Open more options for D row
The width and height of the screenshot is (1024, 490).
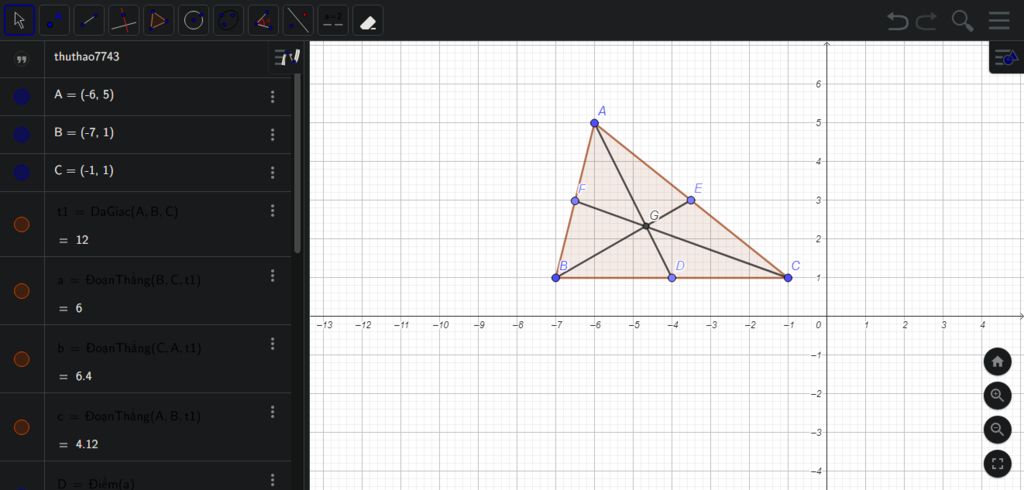click(x=272, y=480)
